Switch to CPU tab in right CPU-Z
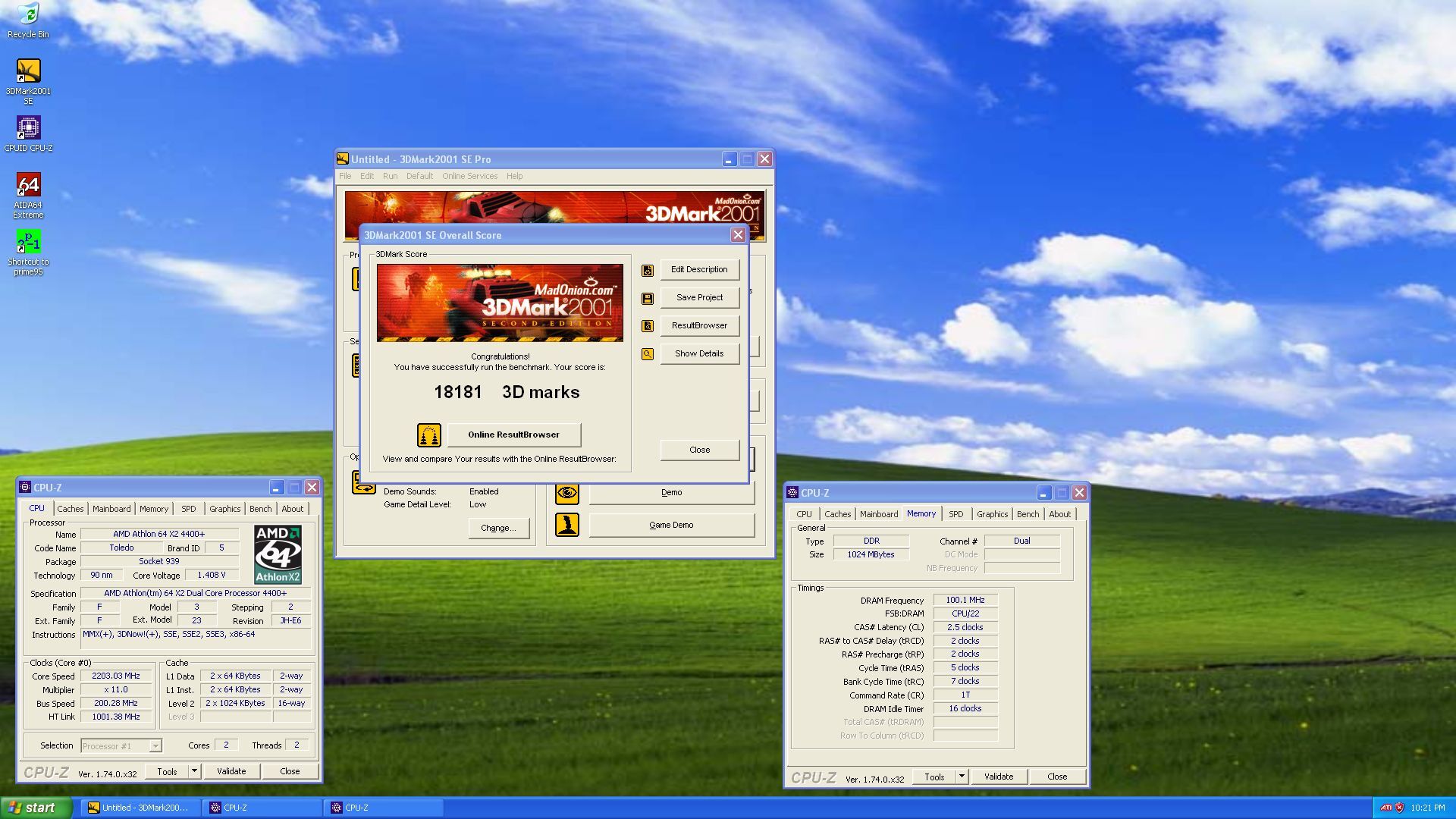1456x819 pixels. point(804,514)
